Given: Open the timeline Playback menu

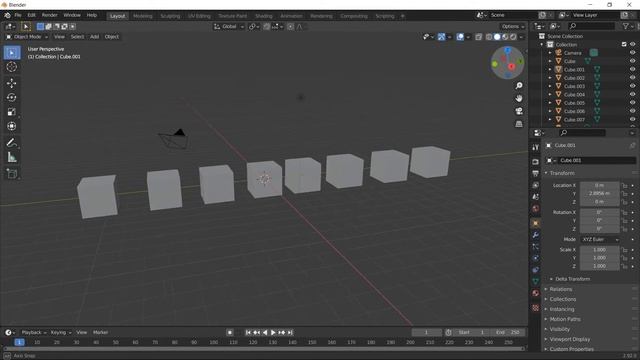Looking at the screenshot, I should click(x=33, y=333).
